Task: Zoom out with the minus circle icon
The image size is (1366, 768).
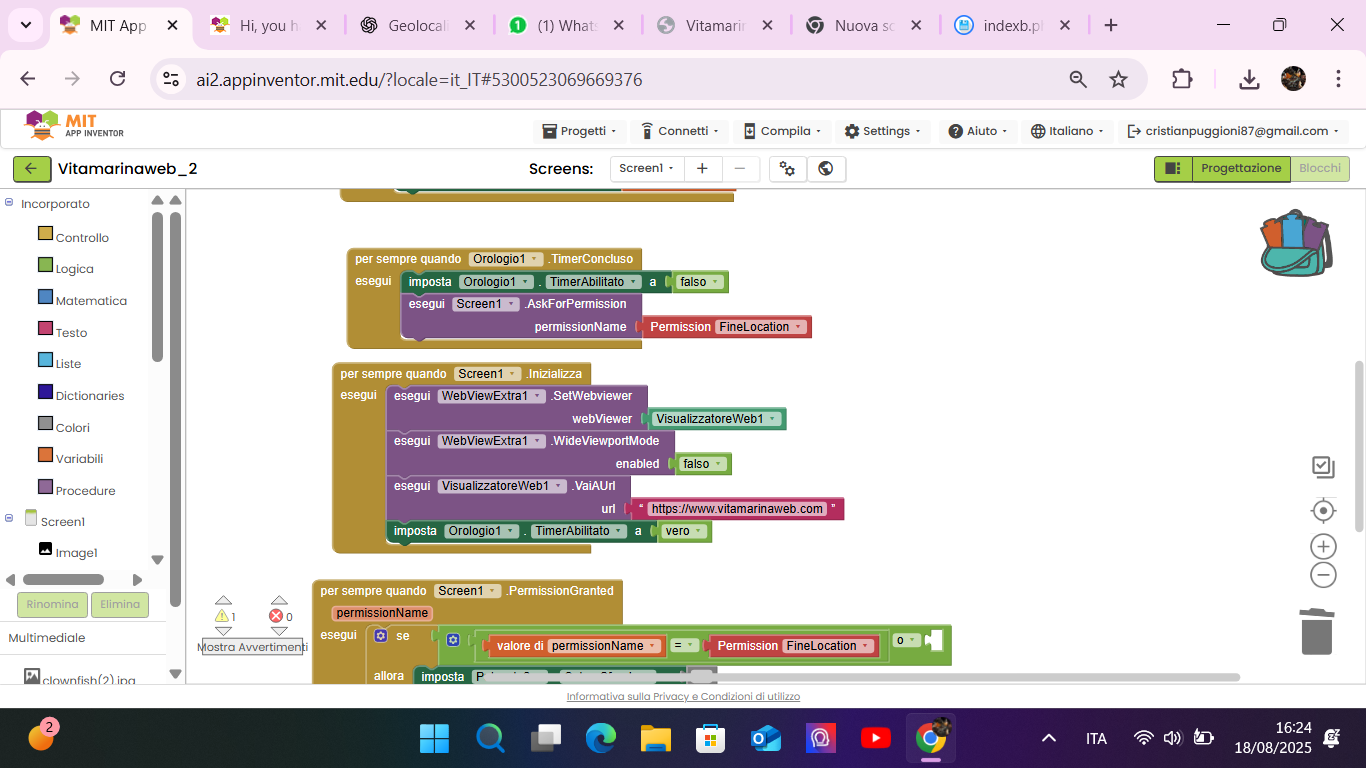Action: tap(1323, 575)
